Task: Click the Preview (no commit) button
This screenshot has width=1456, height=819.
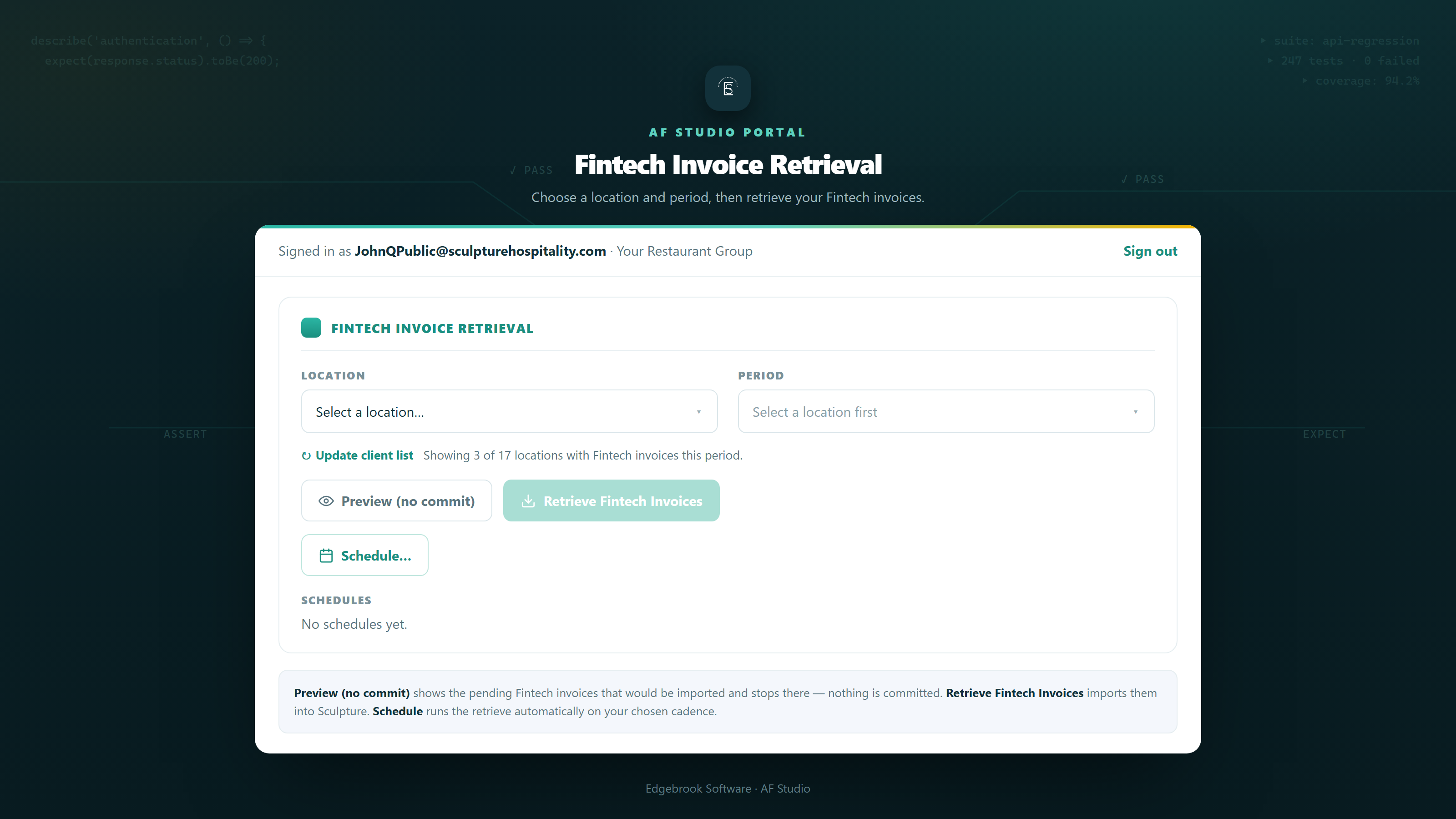Action: [x=397, y=501]
